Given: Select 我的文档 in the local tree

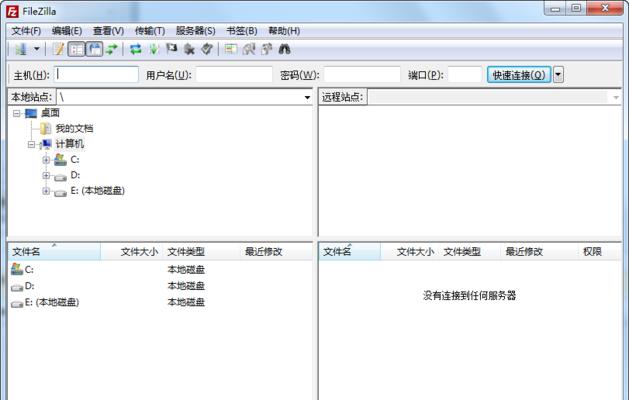Looking at the screenshot, I should coord(74,128).
